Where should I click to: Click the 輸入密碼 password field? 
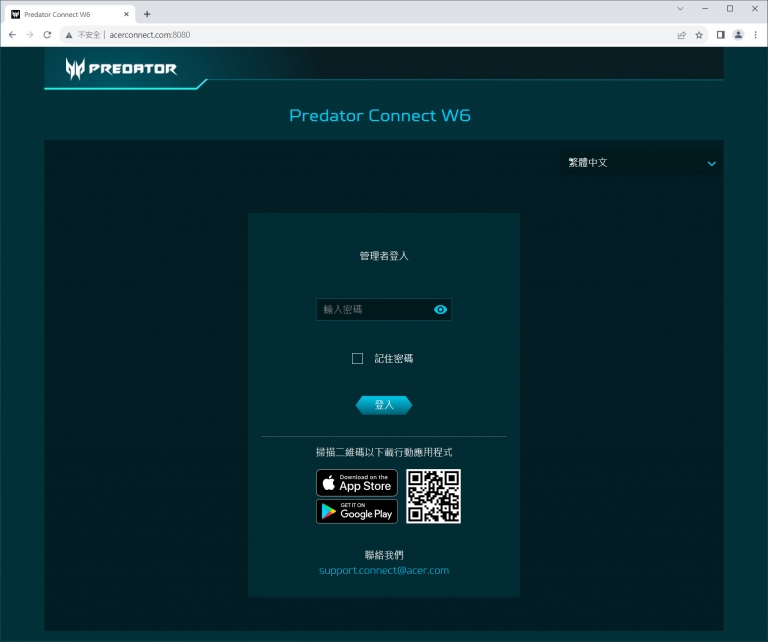point(384,309)
